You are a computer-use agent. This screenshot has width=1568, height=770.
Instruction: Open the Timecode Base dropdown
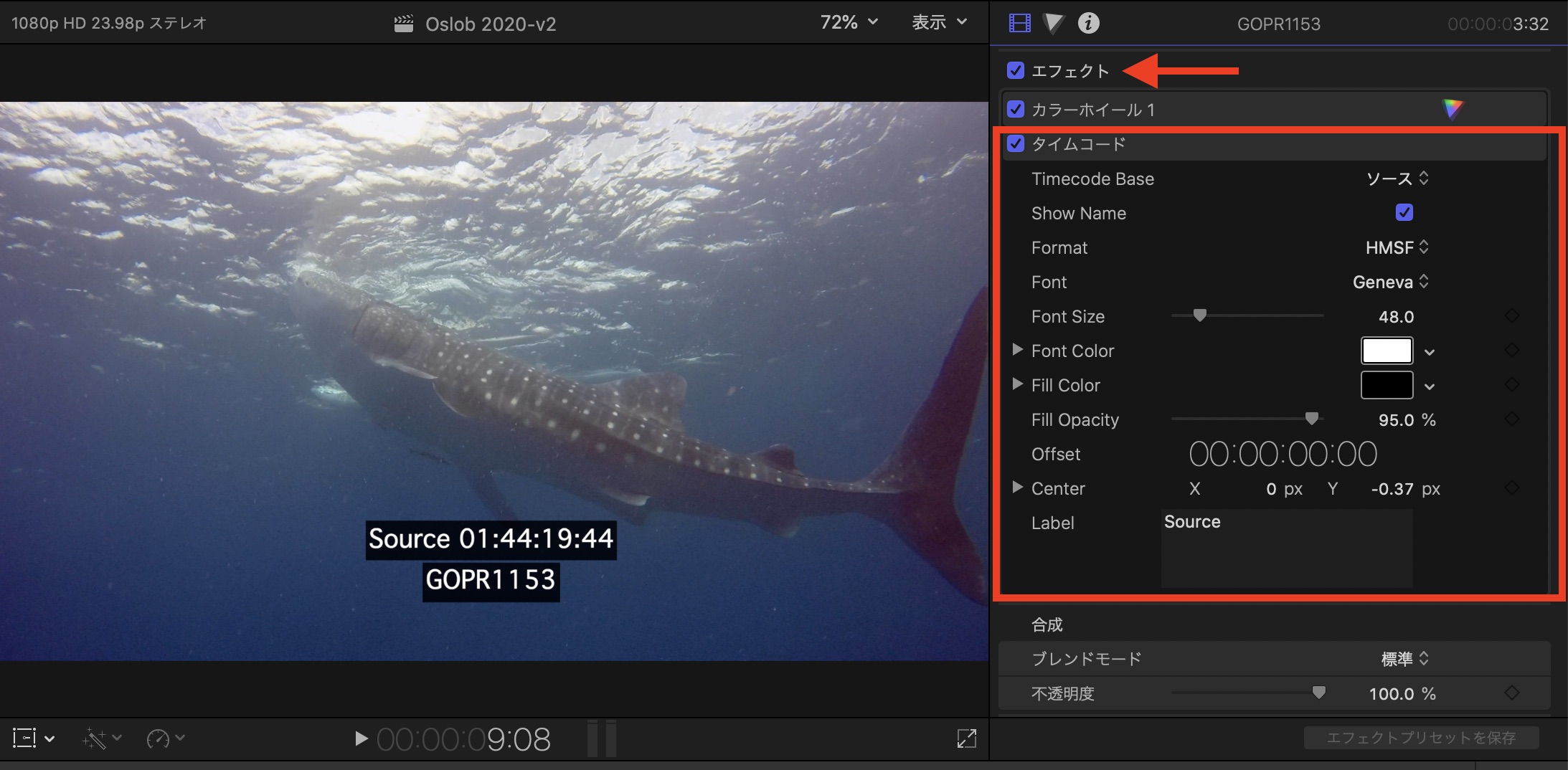click(1397, 179)
